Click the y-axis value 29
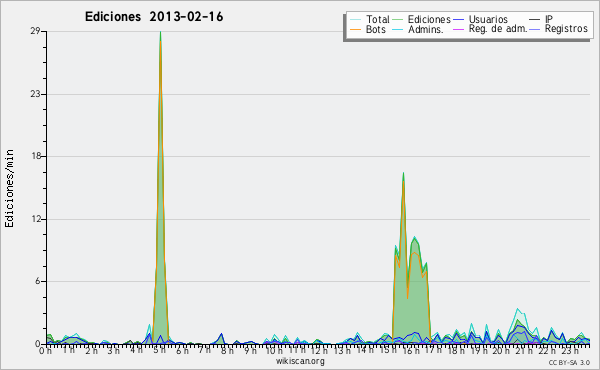Image resolution: width=600 pixels, height=370 pixels. point(35,31)
